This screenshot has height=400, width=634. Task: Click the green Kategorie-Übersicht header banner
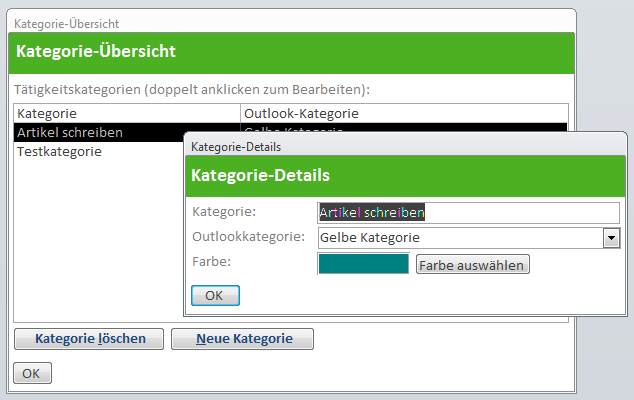click(290, 51)
